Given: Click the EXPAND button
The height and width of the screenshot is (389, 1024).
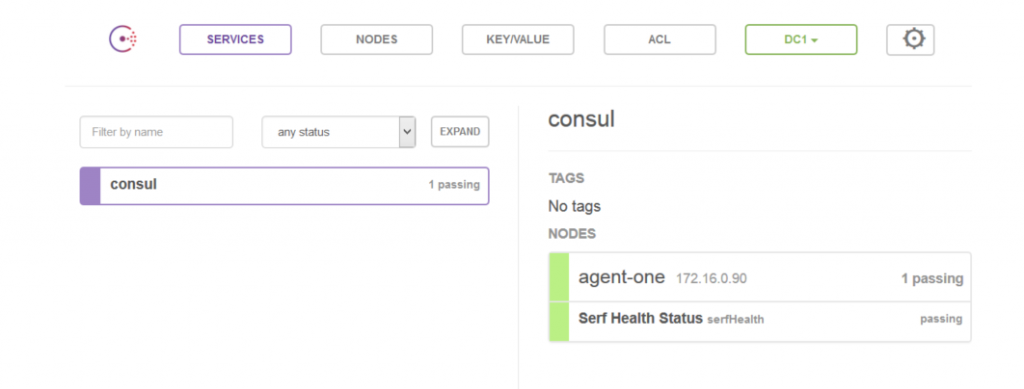Looking at the screenshot, I should (460, 132).
